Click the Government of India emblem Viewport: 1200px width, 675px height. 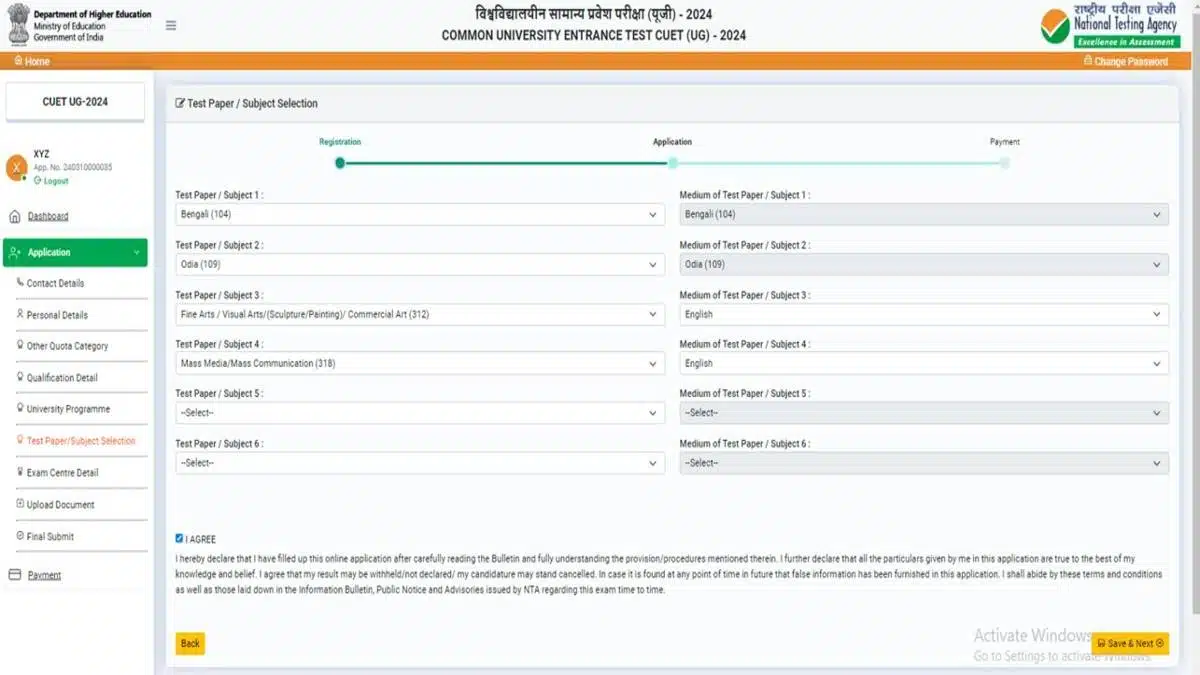(x=18, y=26)
